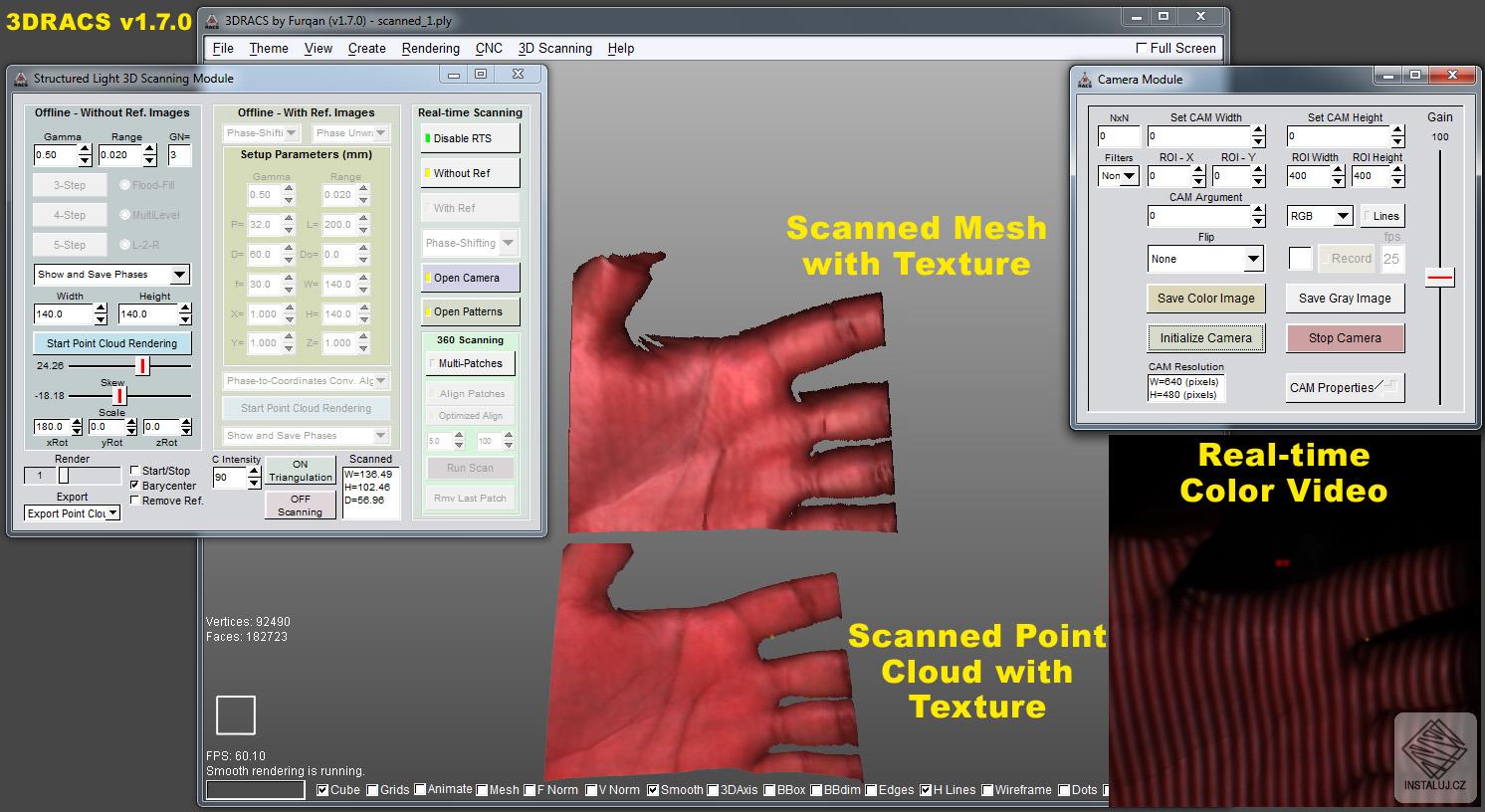1485x812 pixels.
Task: Expand Show and Save Phases dropdown
Action: (x=111, y=275)
